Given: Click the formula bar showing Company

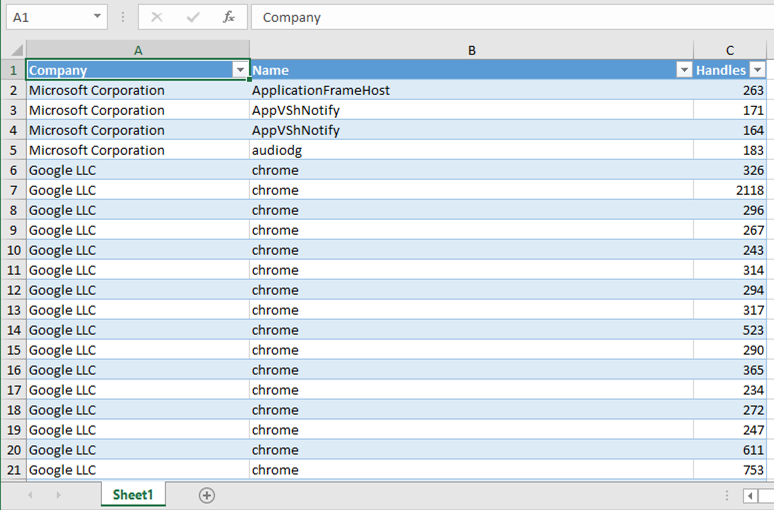Looking at the screenshot, I should pos(500,17).
